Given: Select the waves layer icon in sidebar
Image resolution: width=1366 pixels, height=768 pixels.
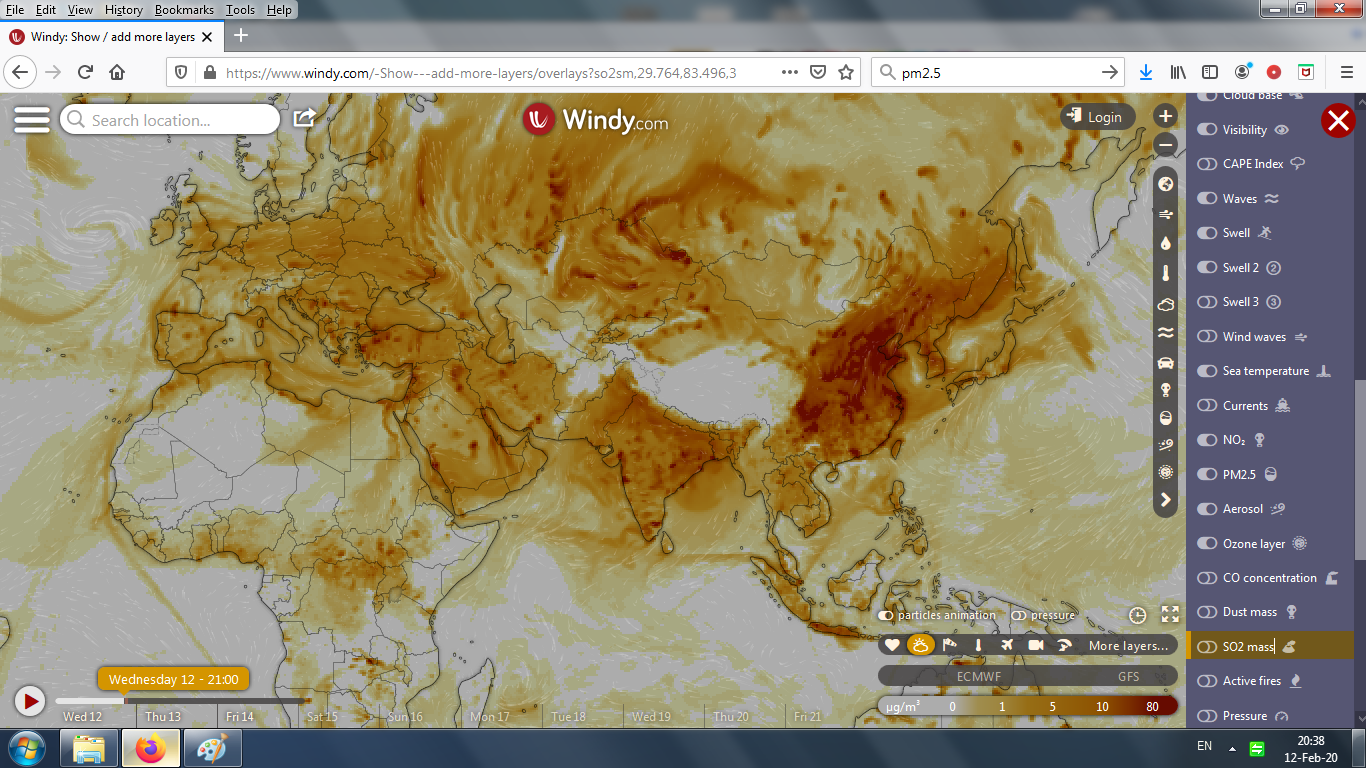Looking at the screenshot, I should pyautogui.click(x=1165, y=333).
